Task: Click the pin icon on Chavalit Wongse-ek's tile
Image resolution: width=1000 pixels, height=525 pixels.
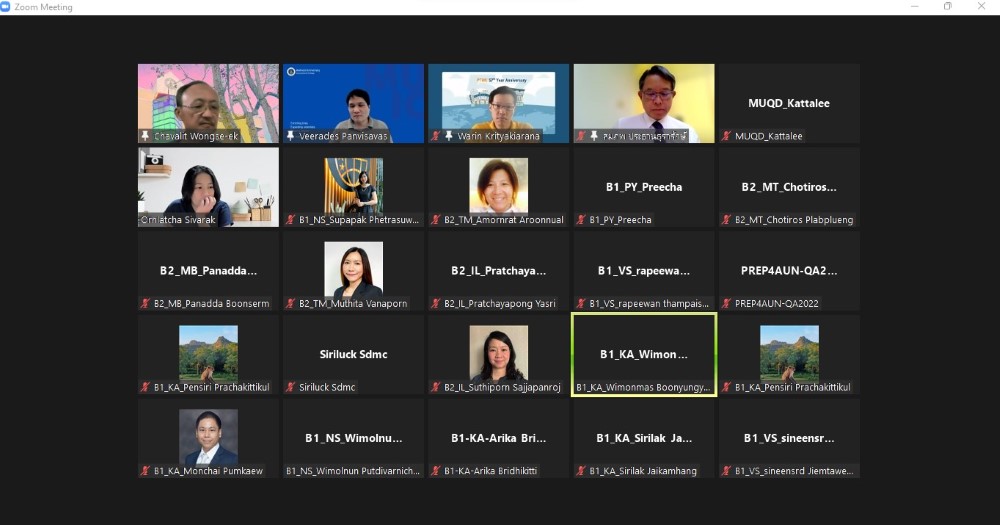Action: tap(145, 136)
